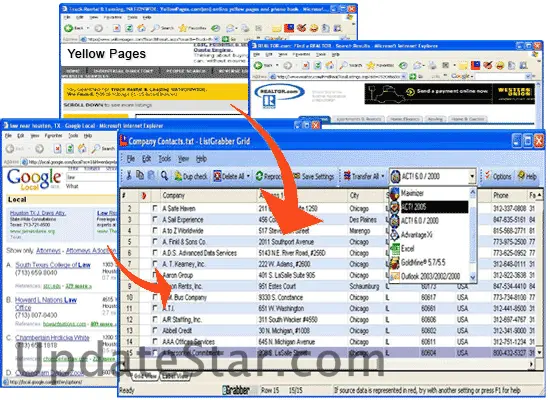
Task: Open the Delete All dropdown arrow
Action: coord(248,176)
